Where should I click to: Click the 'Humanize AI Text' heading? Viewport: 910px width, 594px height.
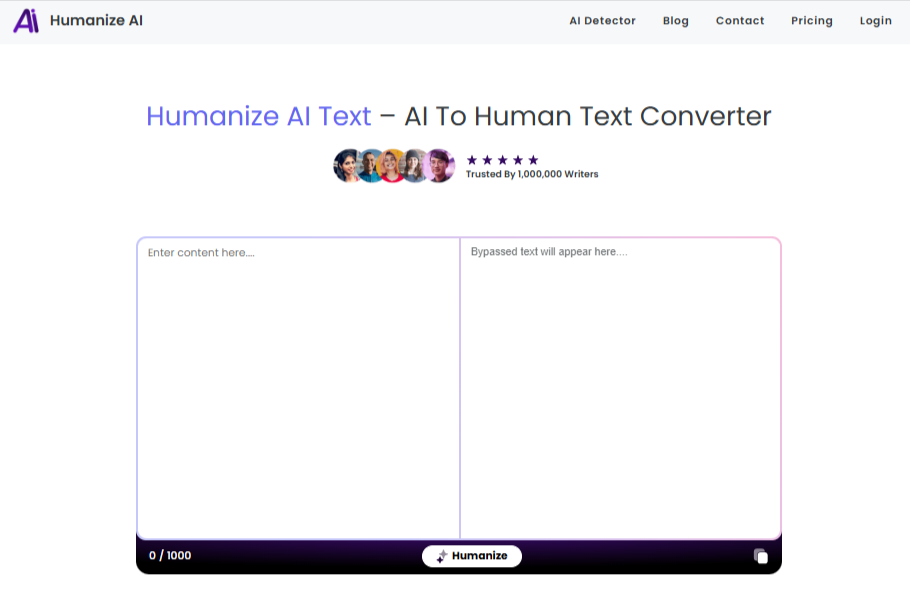(259, 117)
